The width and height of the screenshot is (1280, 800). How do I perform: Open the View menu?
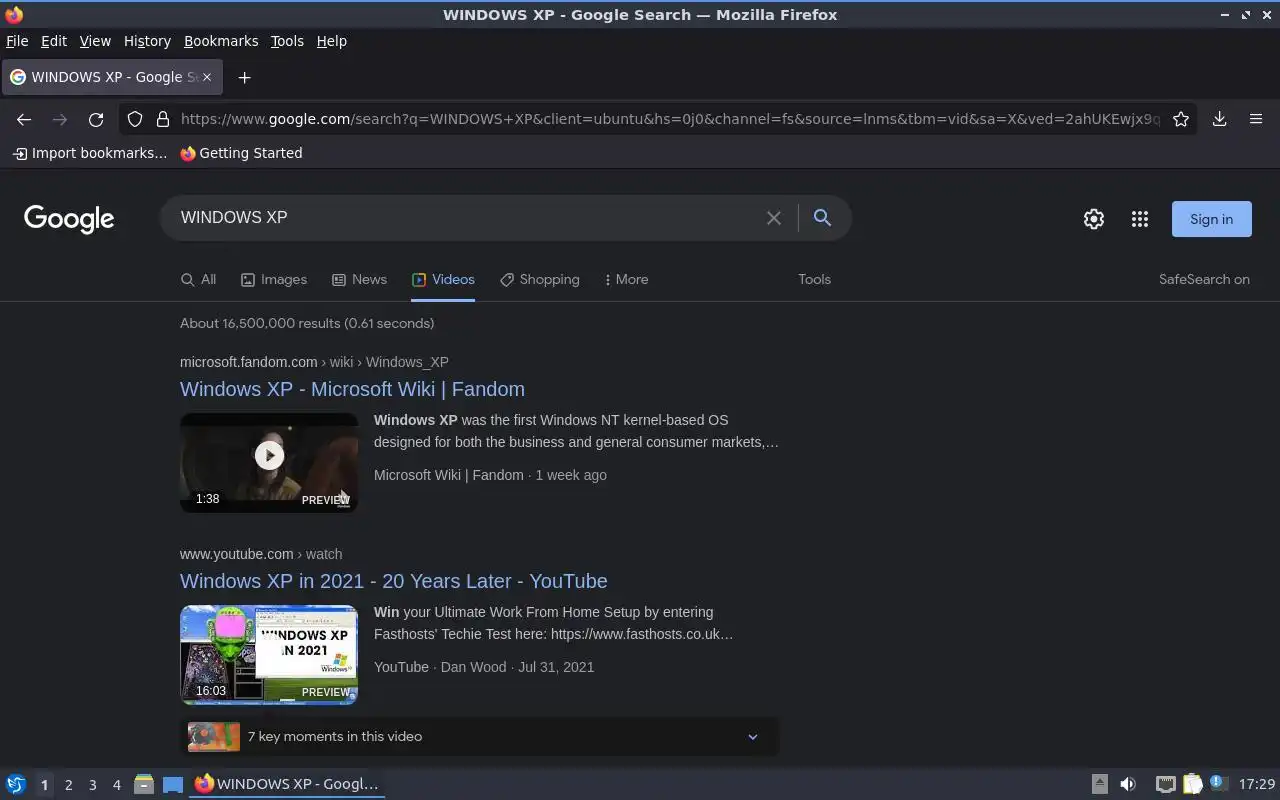coord(95,41)
